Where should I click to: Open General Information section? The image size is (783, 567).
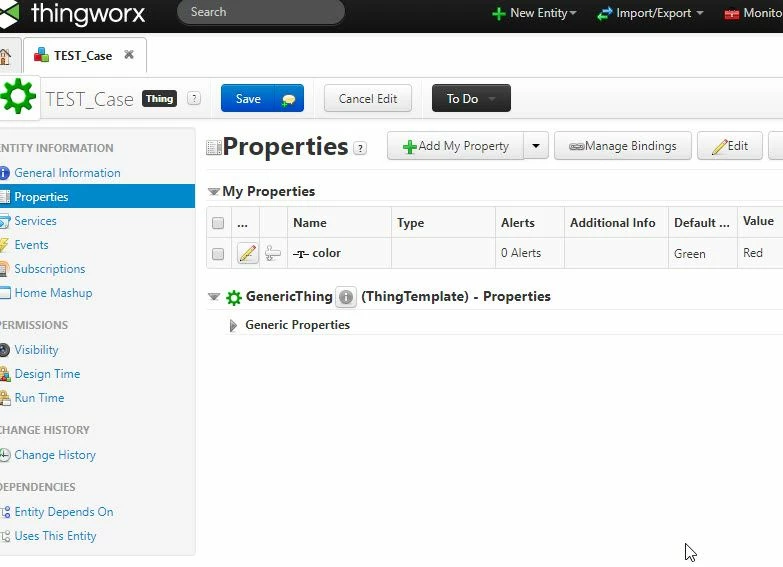tap(67, 173)
